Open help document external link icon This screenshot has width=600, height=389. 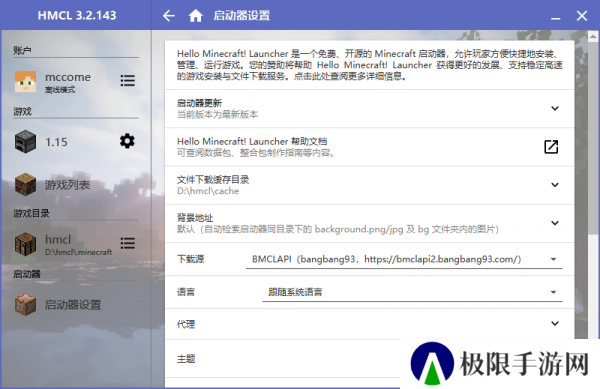coord(551,146)
